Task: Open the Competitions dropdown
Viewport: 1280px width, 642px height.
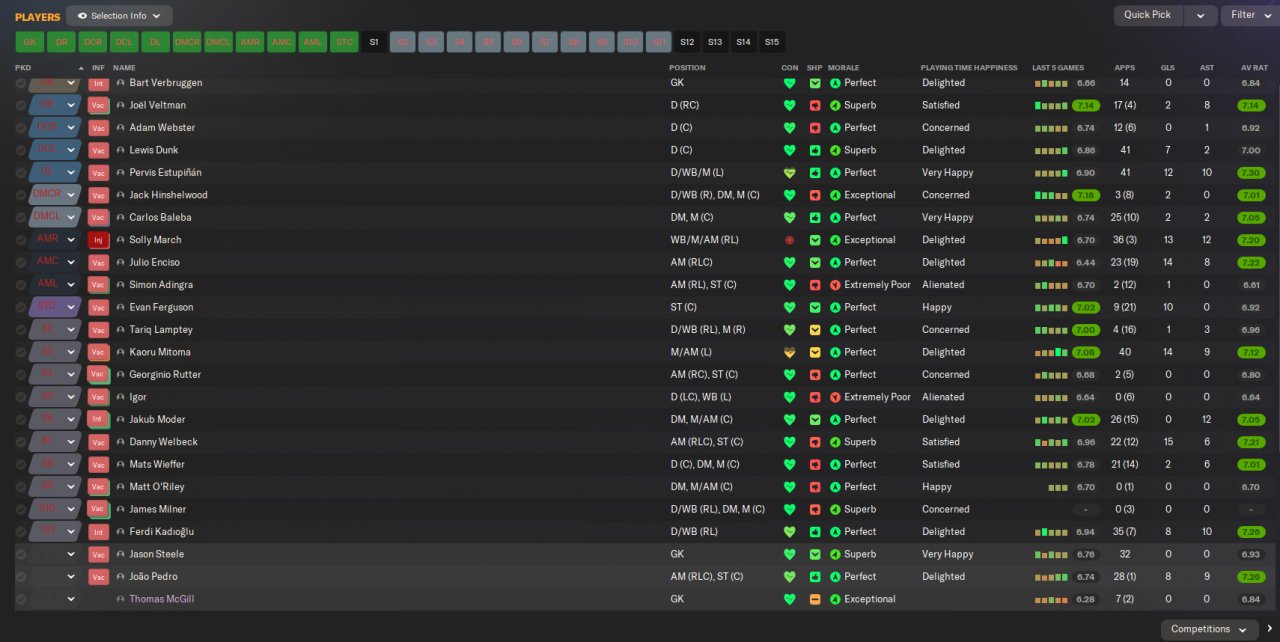Action: click(x=1209, y=629)
